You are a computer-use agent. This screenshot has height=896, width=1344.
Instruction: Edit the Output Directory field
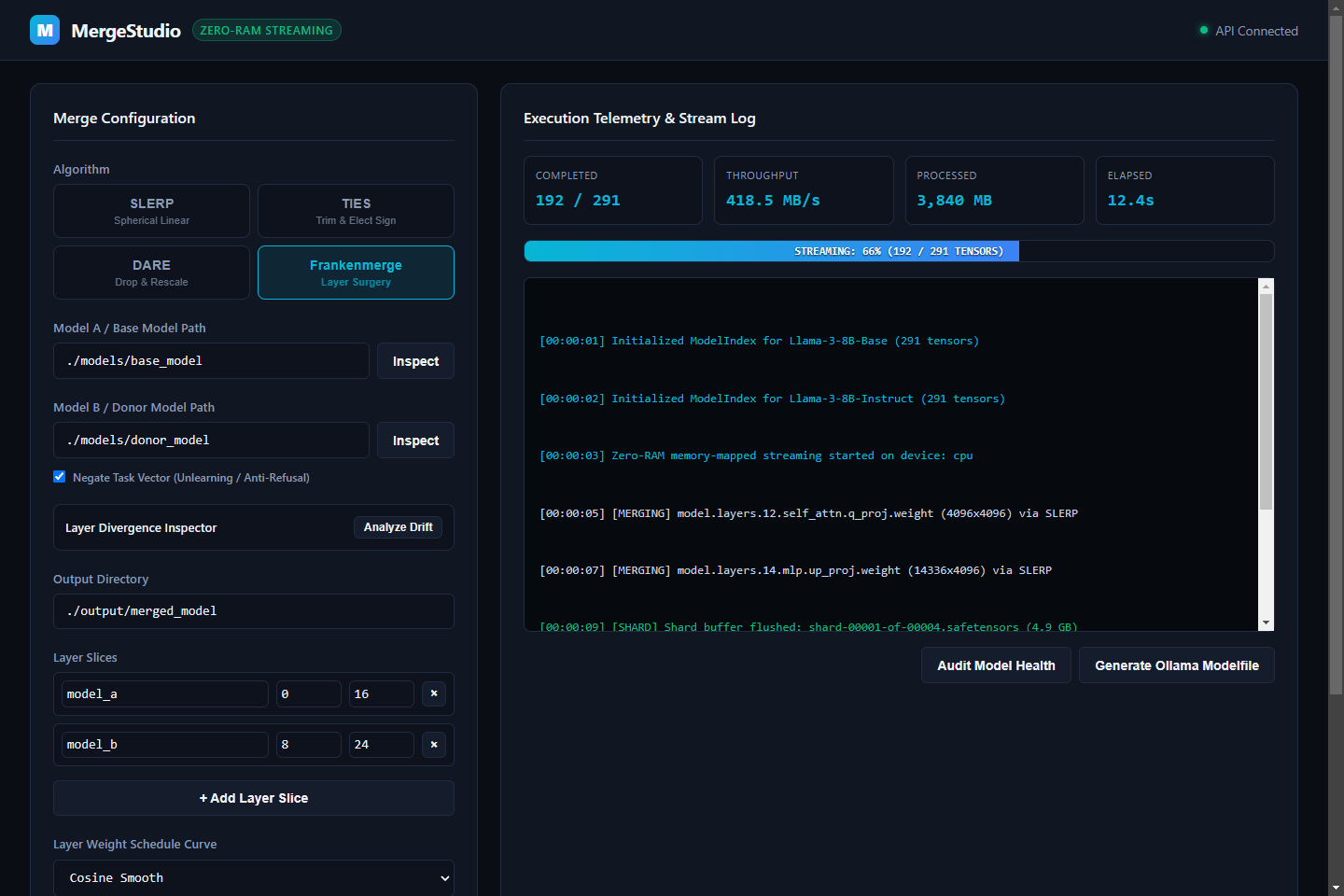tap(254, 611)
